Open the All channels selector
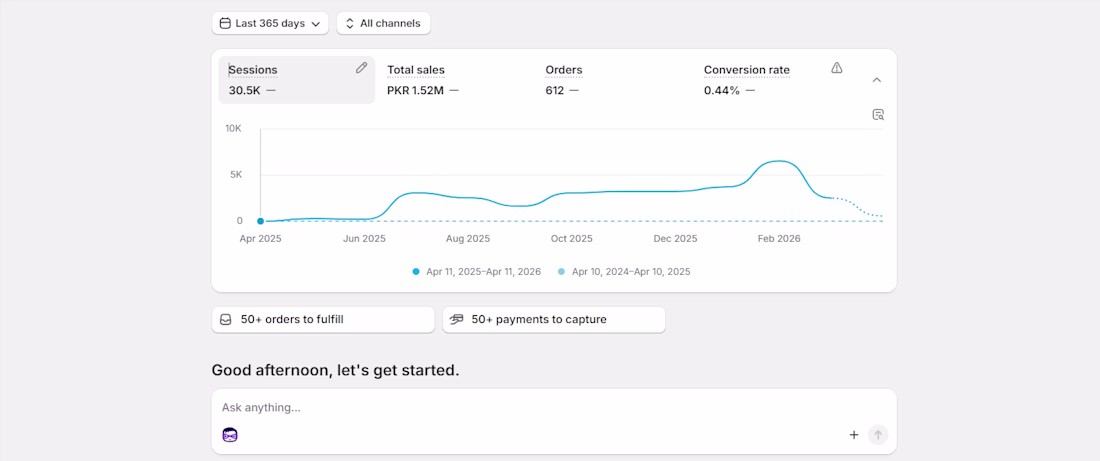Screen dimensions: 1100x461 point(383,23)
